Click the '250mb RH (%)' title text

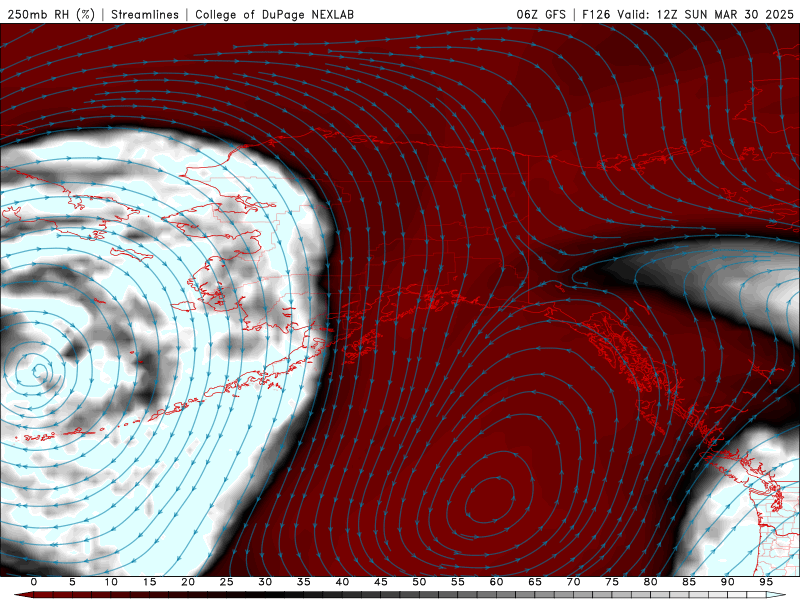tap(52, 14)
